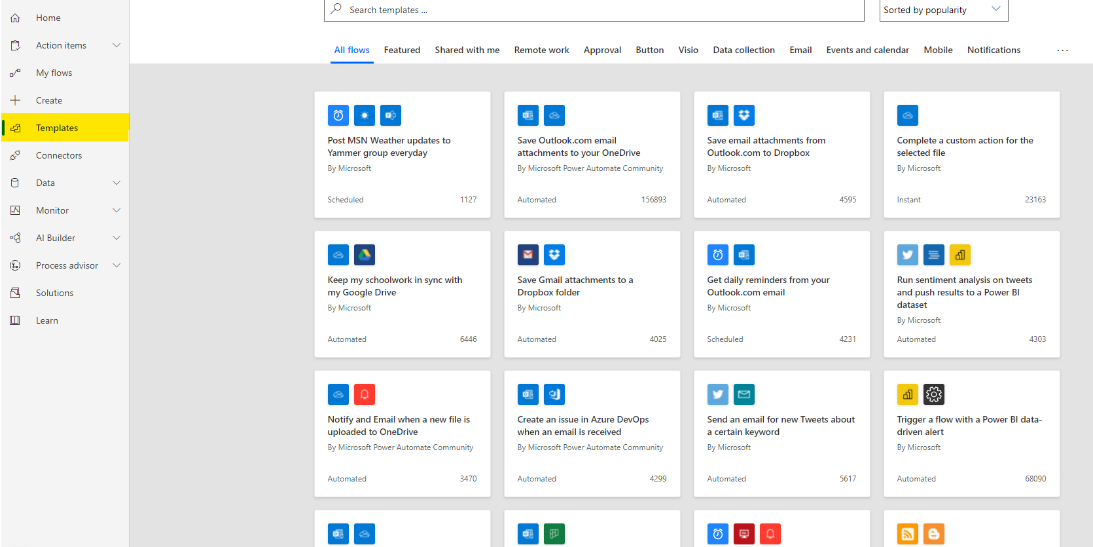Image resolution: width=1093 pixels, height=547 pixels.
Task: Expand the AI Builder chevron
Action: click(x=117, y=238)
